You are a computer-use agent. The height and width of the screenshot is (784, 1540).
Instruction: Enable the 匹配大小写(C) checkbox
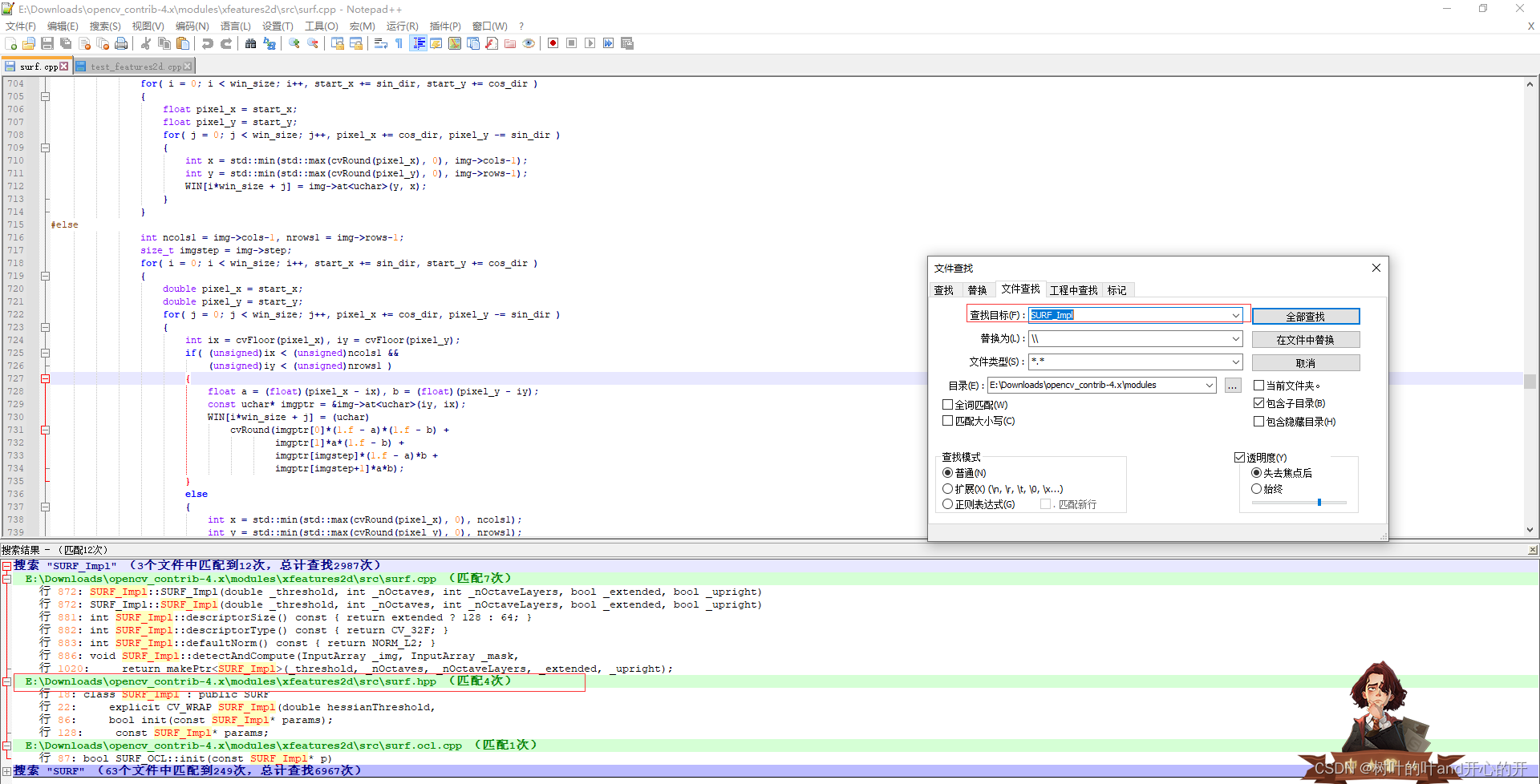pyautogui.click(x=948, y=420)
